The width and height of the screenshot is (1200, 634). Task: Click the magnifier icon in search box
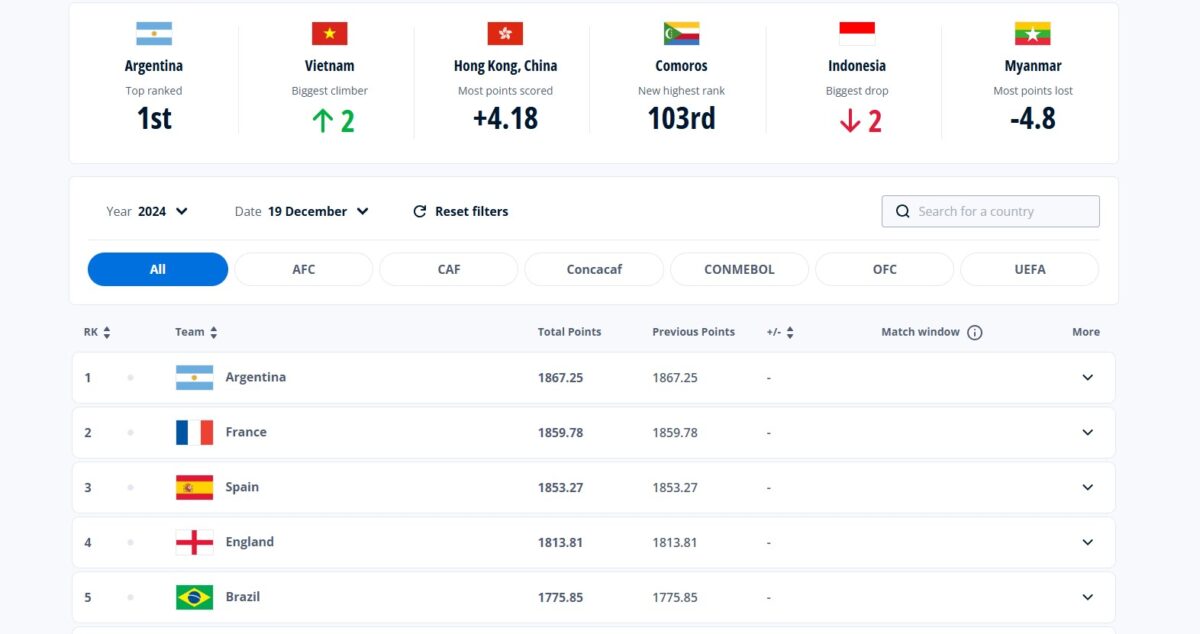[903, 211]
